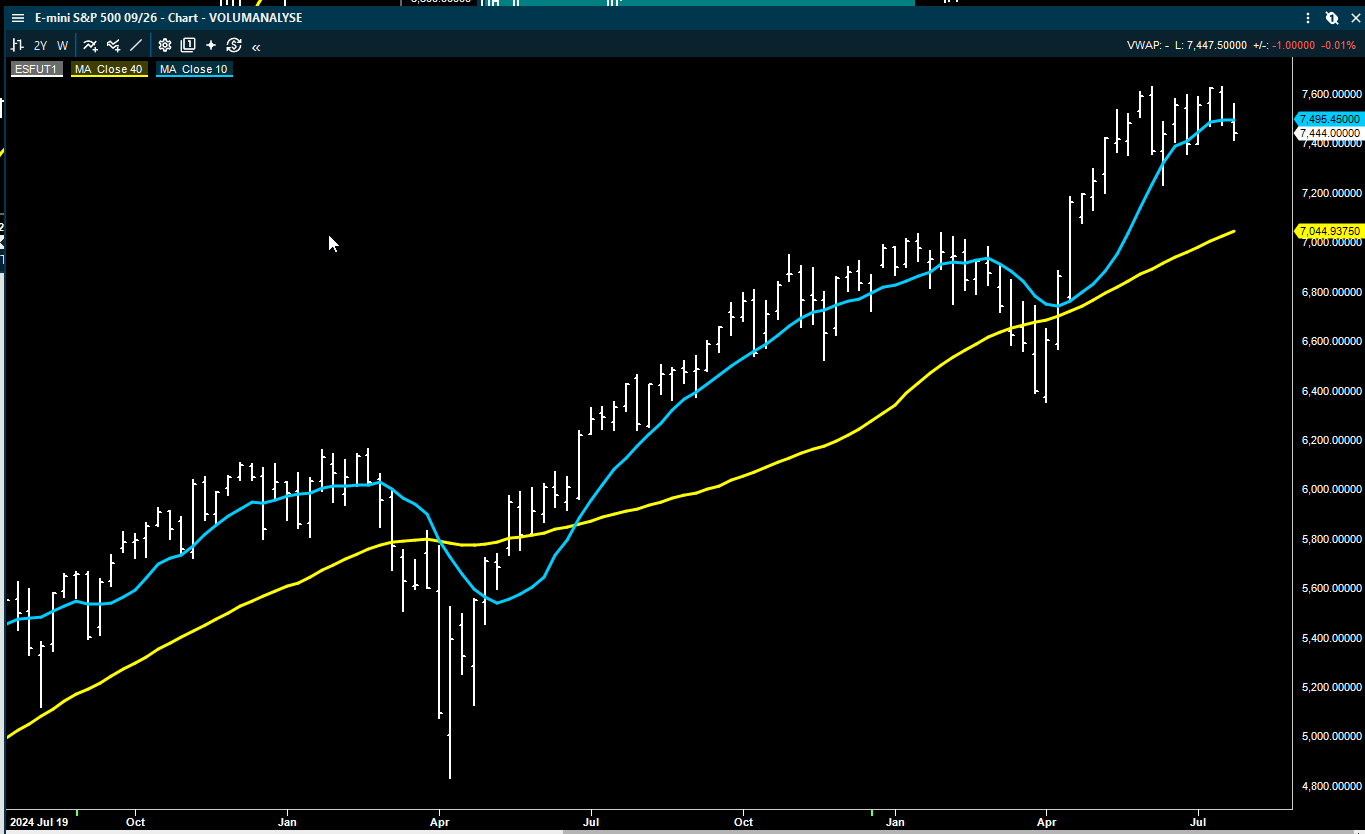The height and width of the screenshot is (834, 1365).
Task: Change the chart bar type icon
Action: click(17, 45)
